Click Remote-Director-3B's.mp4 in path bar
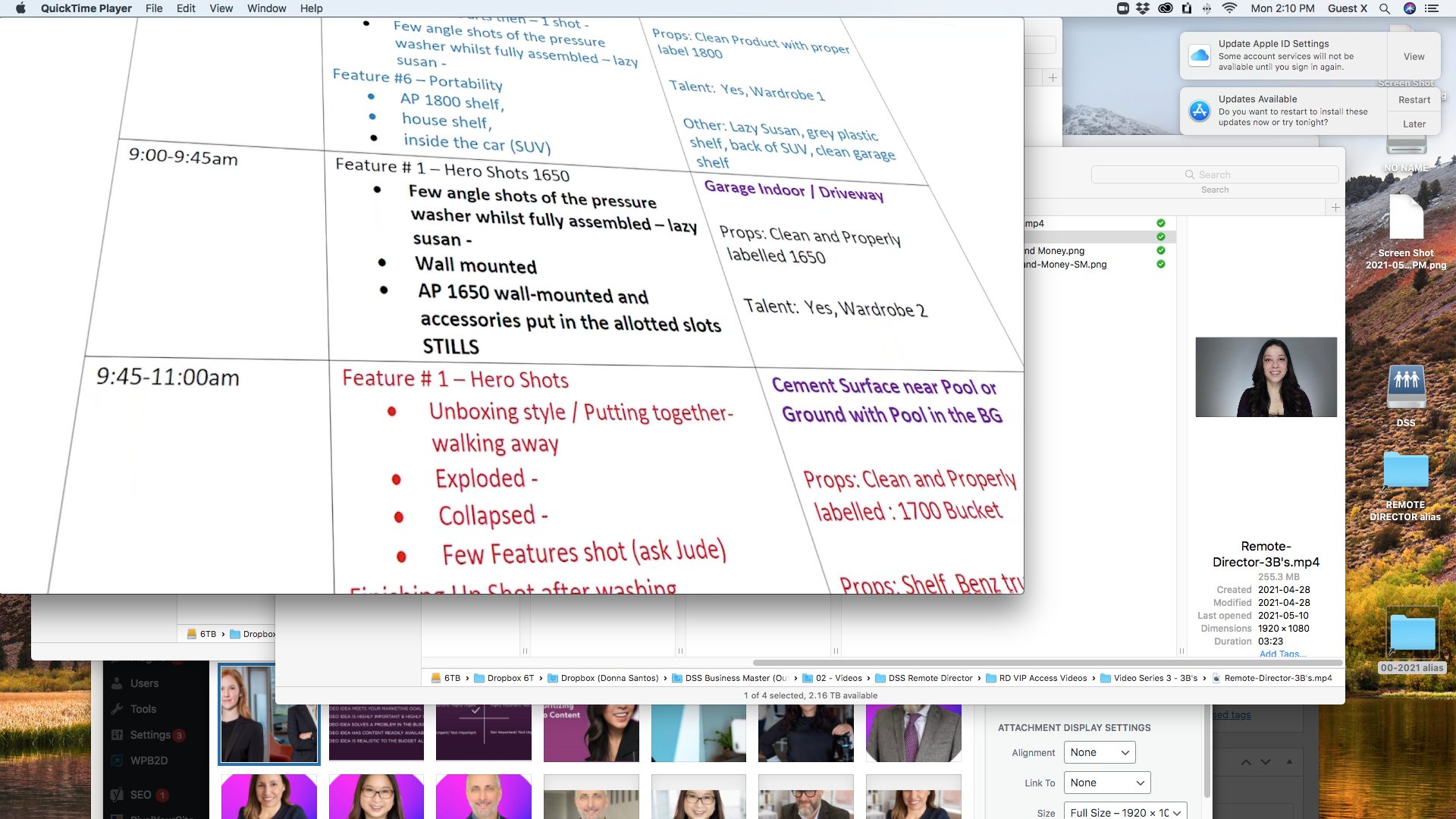The height and width of the screenshot is (819, 1456). [x=1272, y=678]
